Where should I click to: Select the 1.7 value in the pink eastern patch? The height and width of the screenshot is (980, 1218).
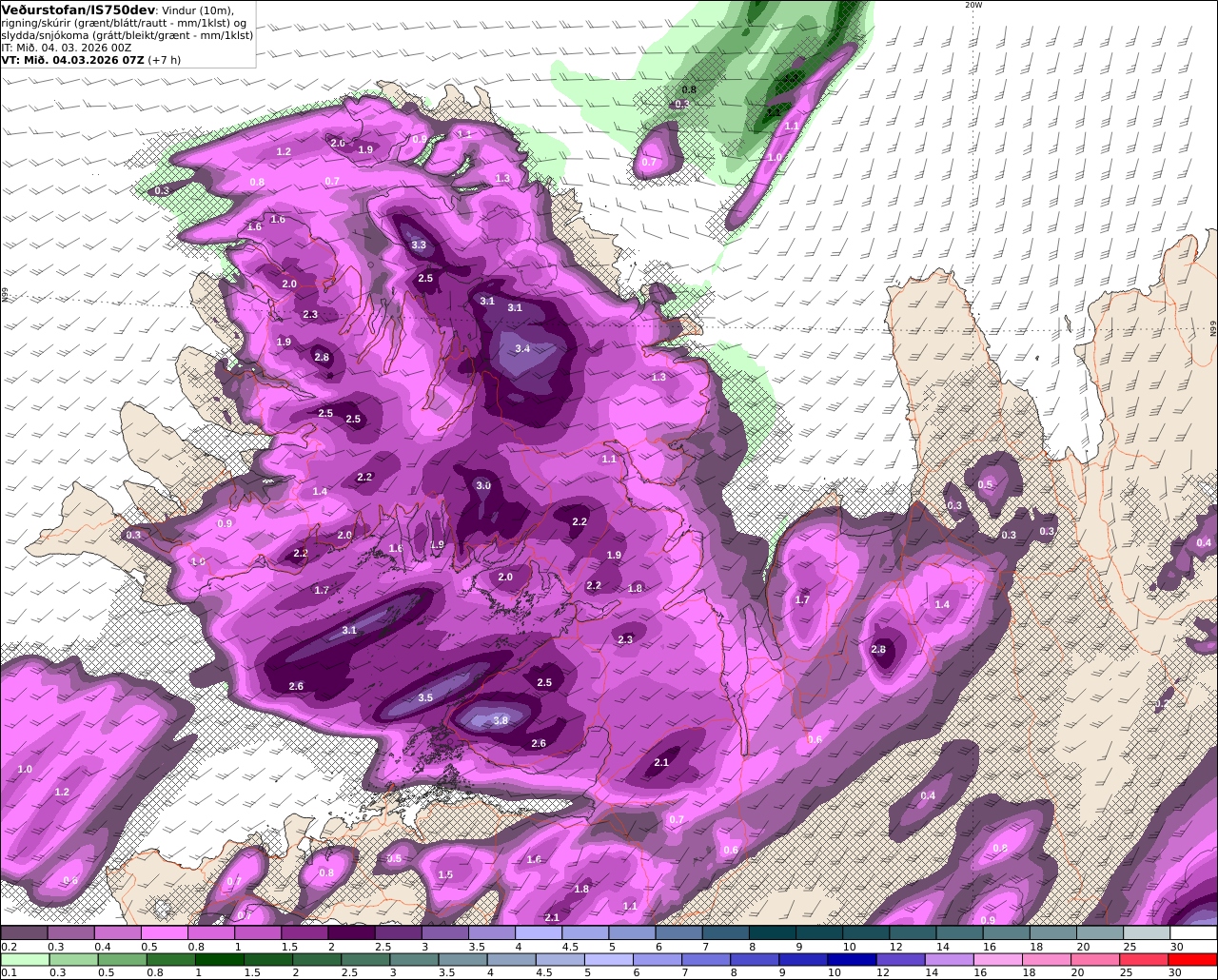coord(802,600)
